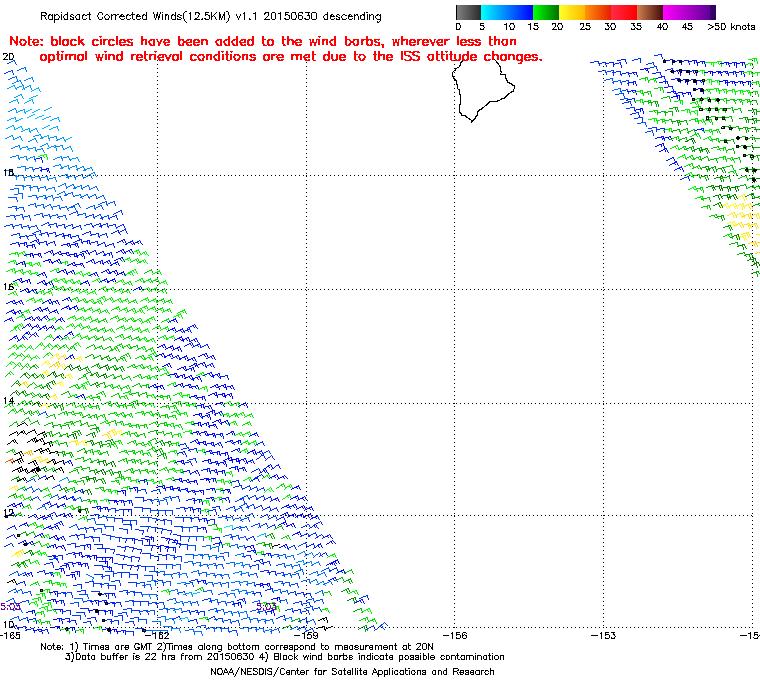Click the latitude label 18
Viewport: 760px width, 688px height.
point(8,173)
